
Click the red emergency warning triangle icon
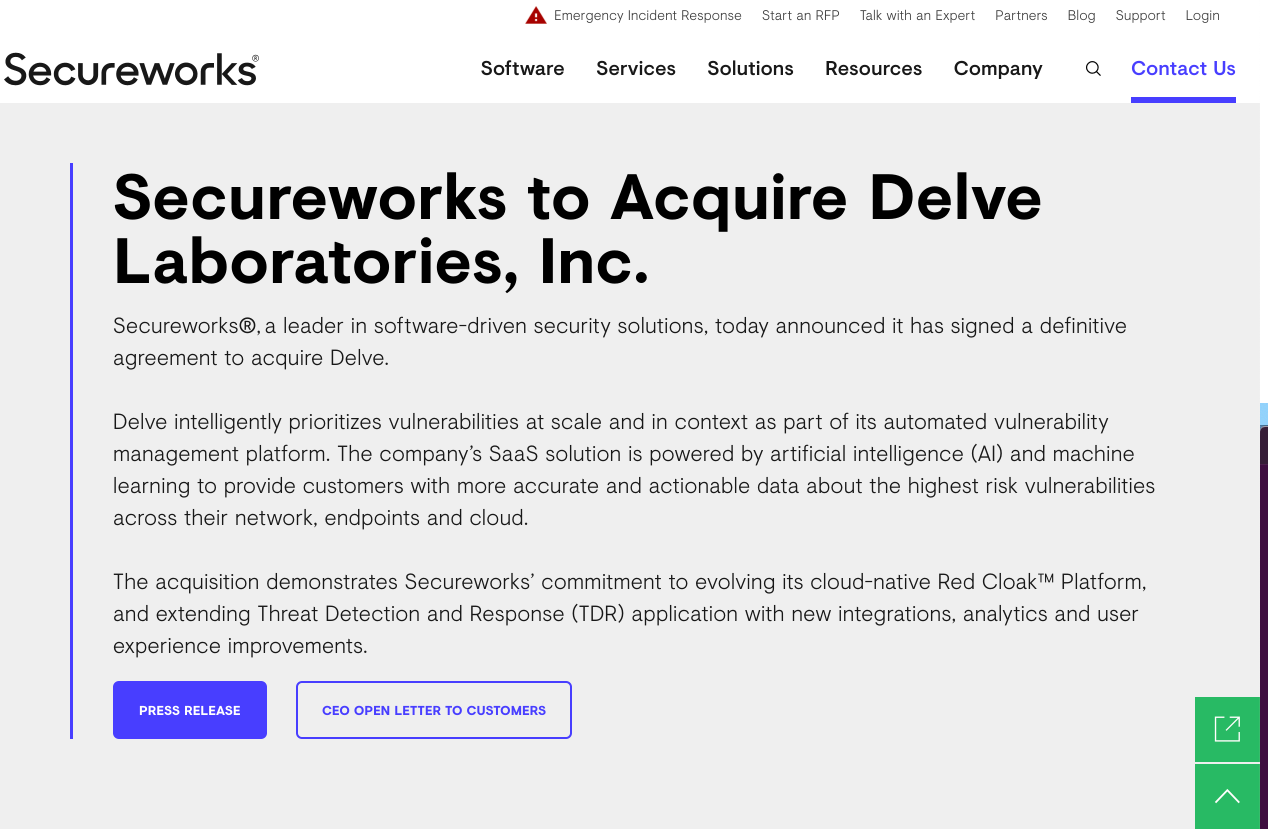click(x=536, y=15)
